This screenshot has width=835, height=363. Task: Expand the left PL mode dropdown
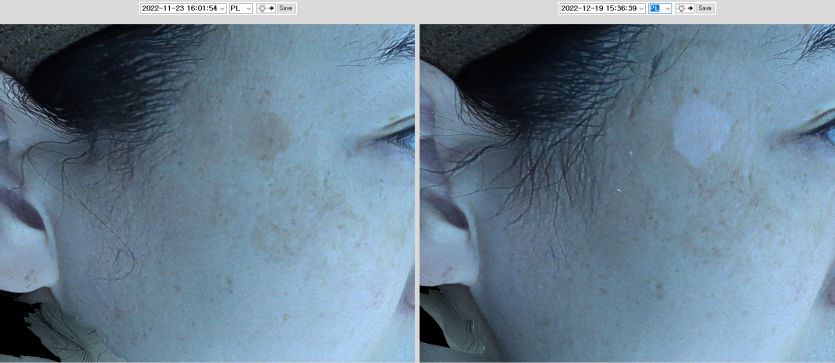pyautogui.click(x=241, y=9)
